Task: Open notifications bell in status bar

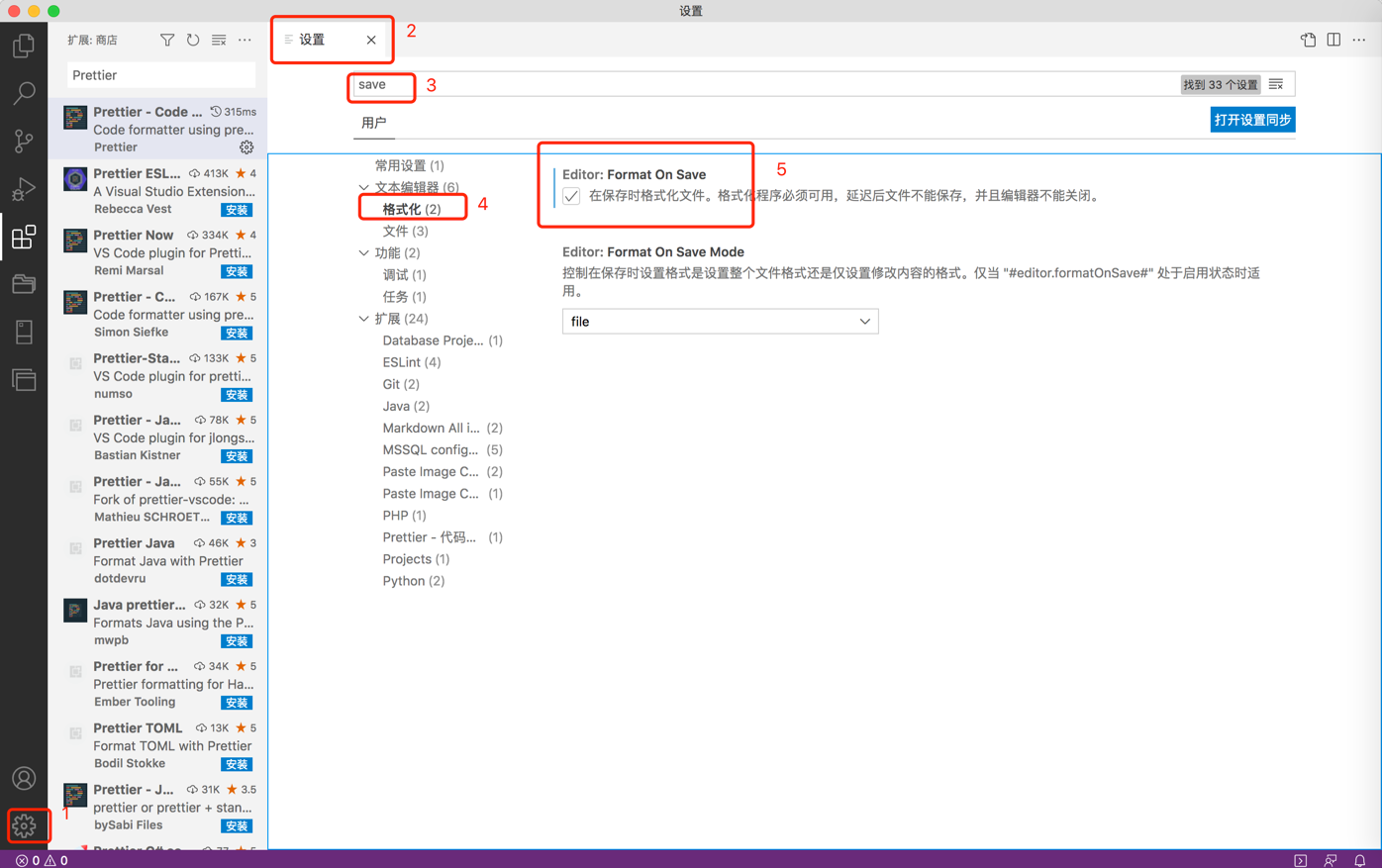Action: (x=1360, y=860)
